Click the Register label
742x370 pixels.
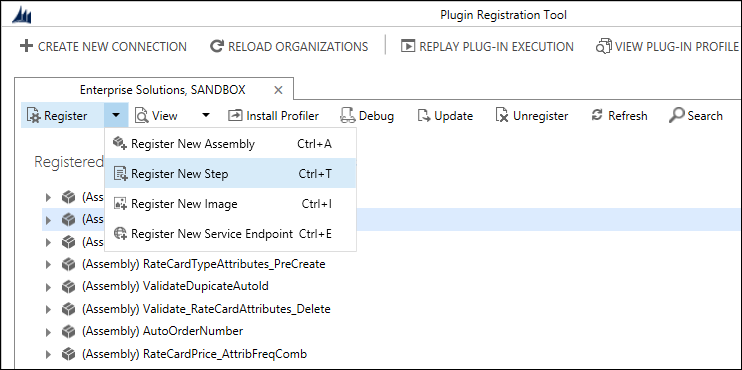[x=66, y=116]
